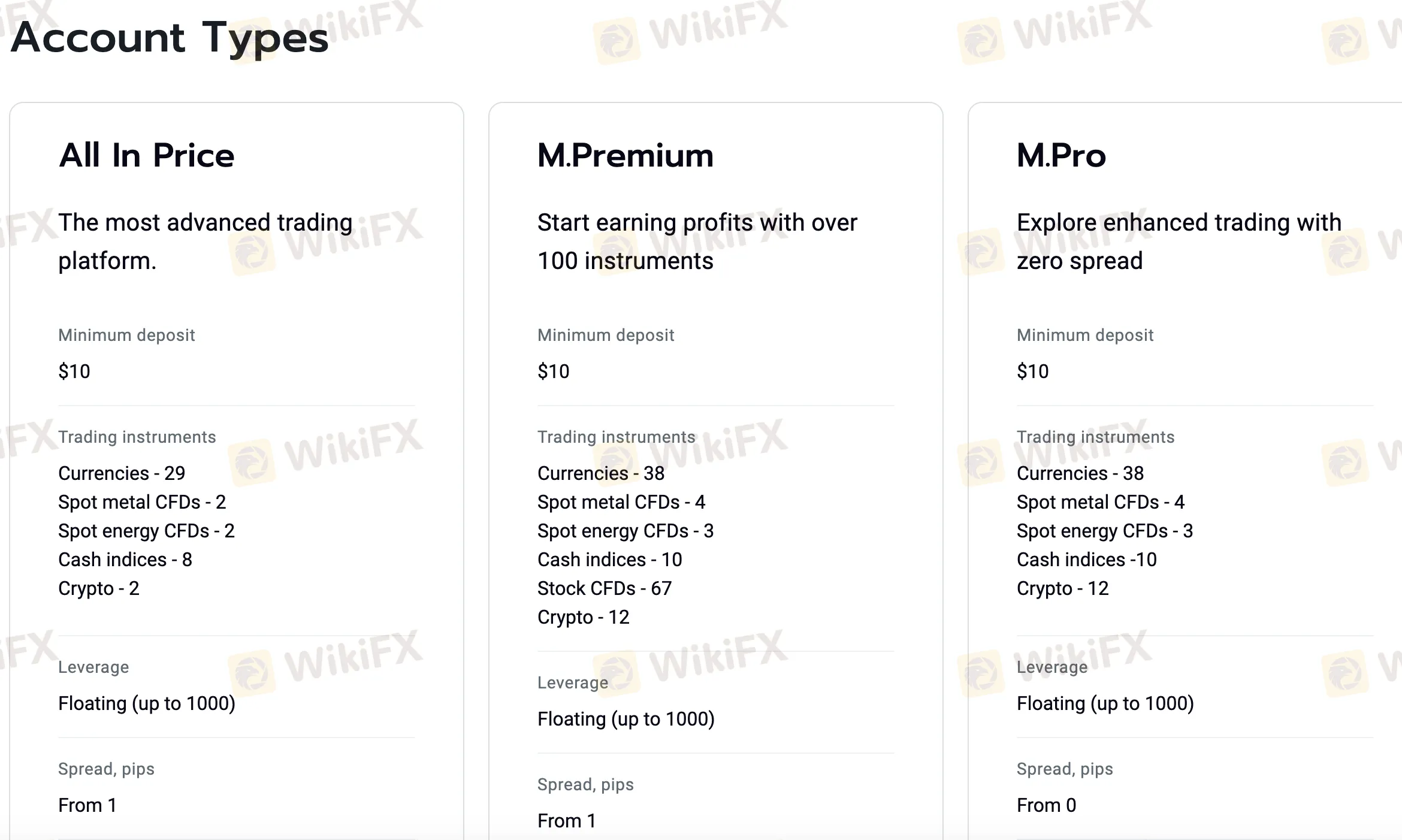Click the Account Types page heading

170,37
